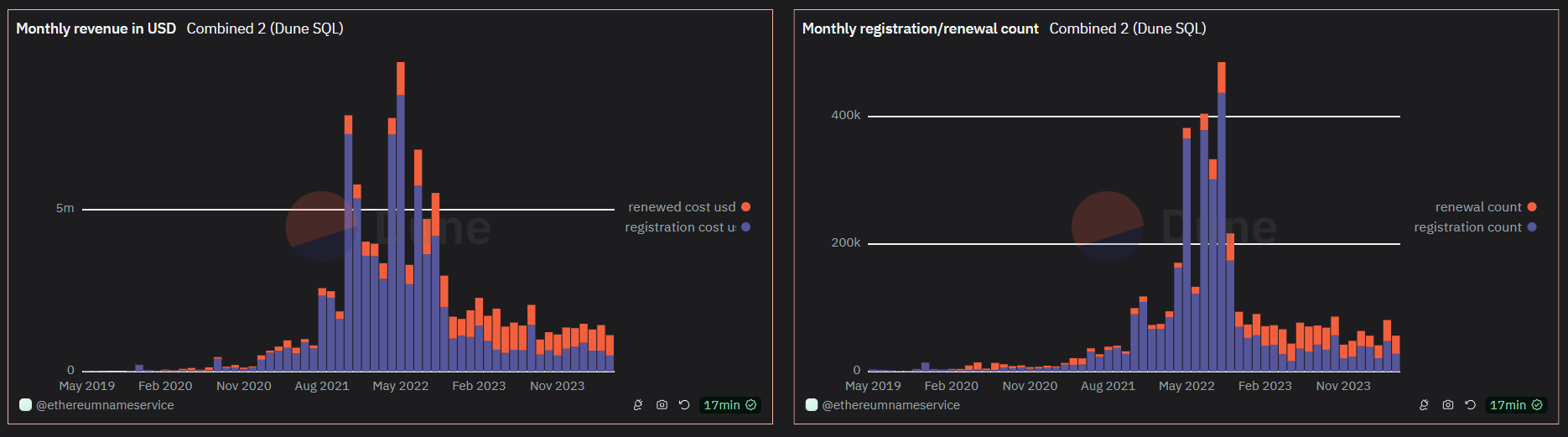Refresh the registration/renewal count chart

click(x=1470, y=405)
